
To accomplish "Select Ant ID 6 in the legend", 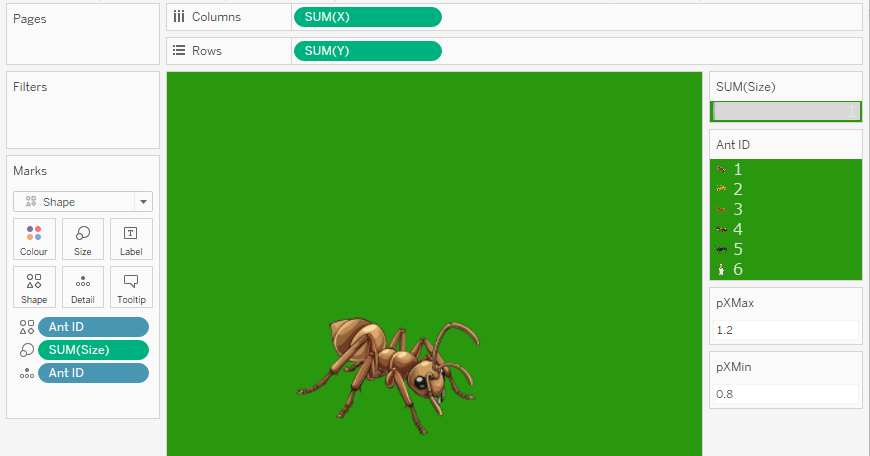I will [737, 270].
